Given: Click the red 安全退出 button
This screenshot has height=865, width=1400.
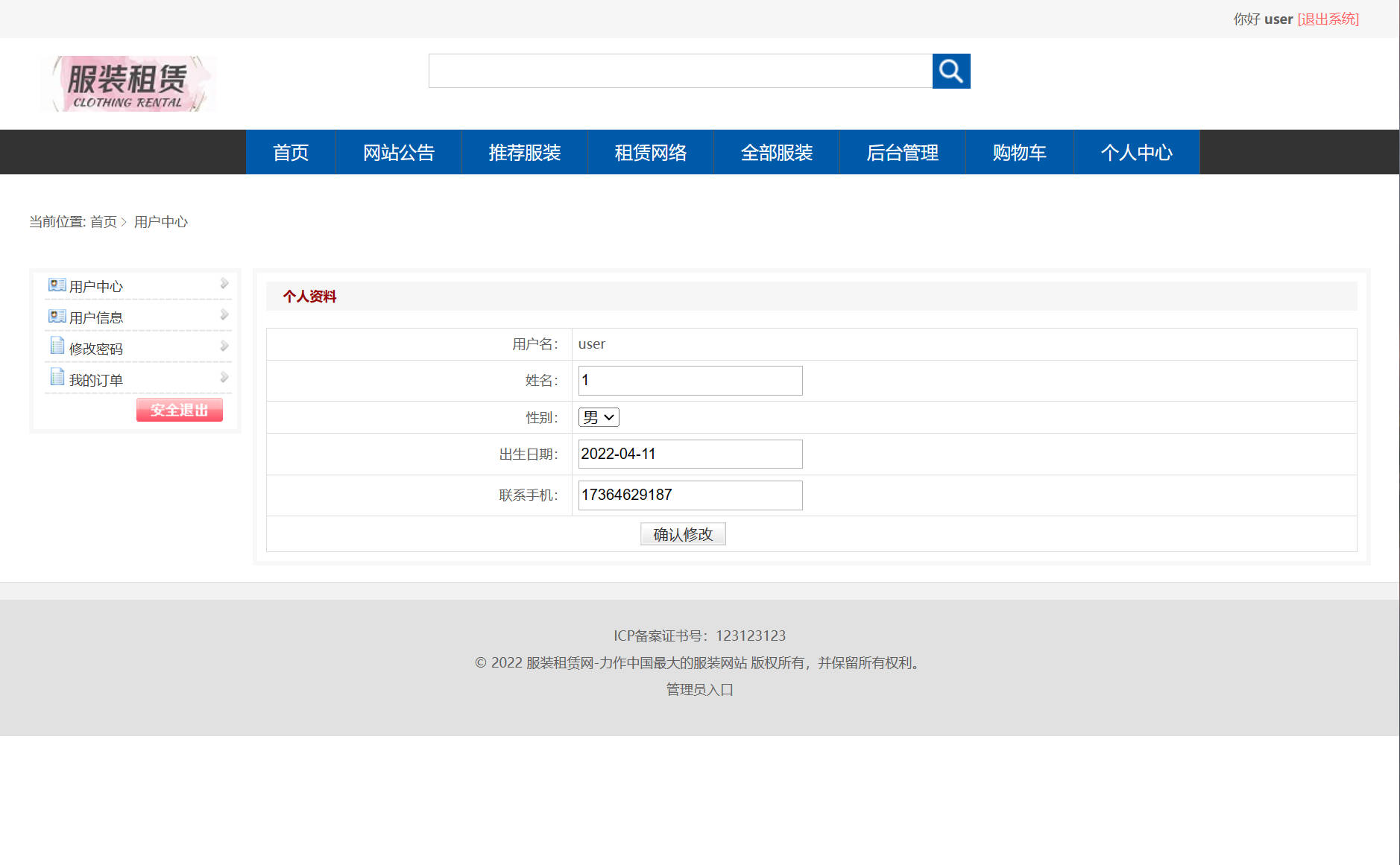Looking at the screenshot, I should (179, 409).
